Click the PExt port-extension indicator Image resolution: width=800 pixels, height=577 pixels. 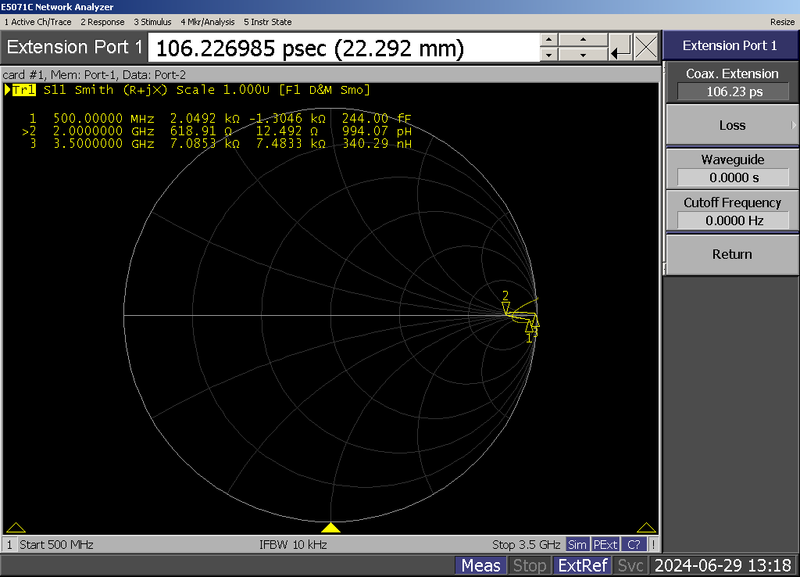[x=604, y=544]
